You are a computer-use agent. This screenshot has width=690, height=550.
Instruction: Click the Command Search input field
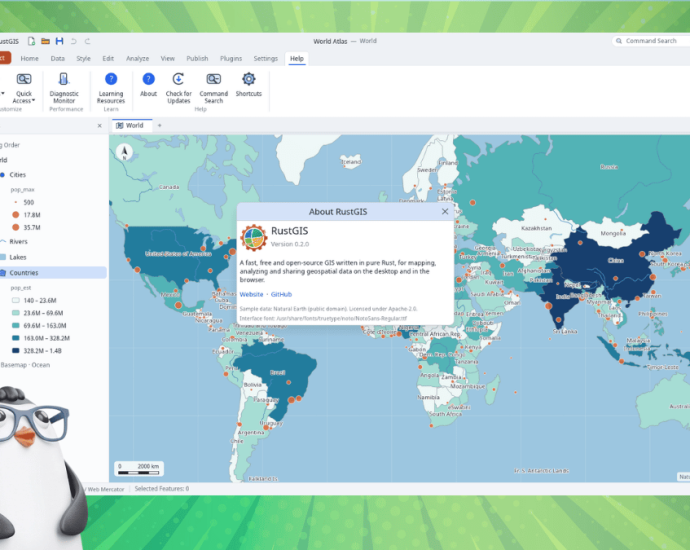[x=651, y=41]
